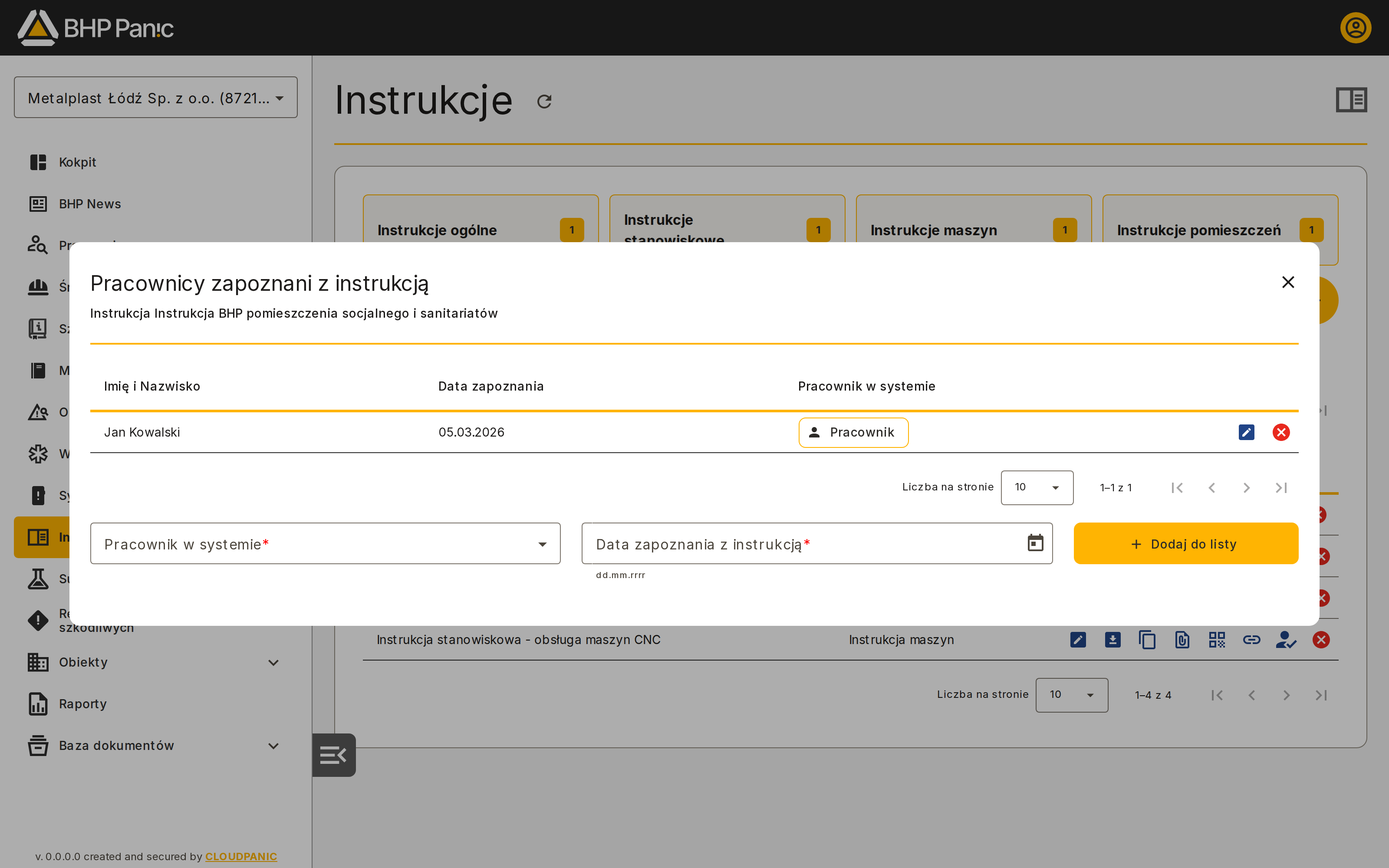Open background table Liczba na stronie dropdown

coord(1072,695)
